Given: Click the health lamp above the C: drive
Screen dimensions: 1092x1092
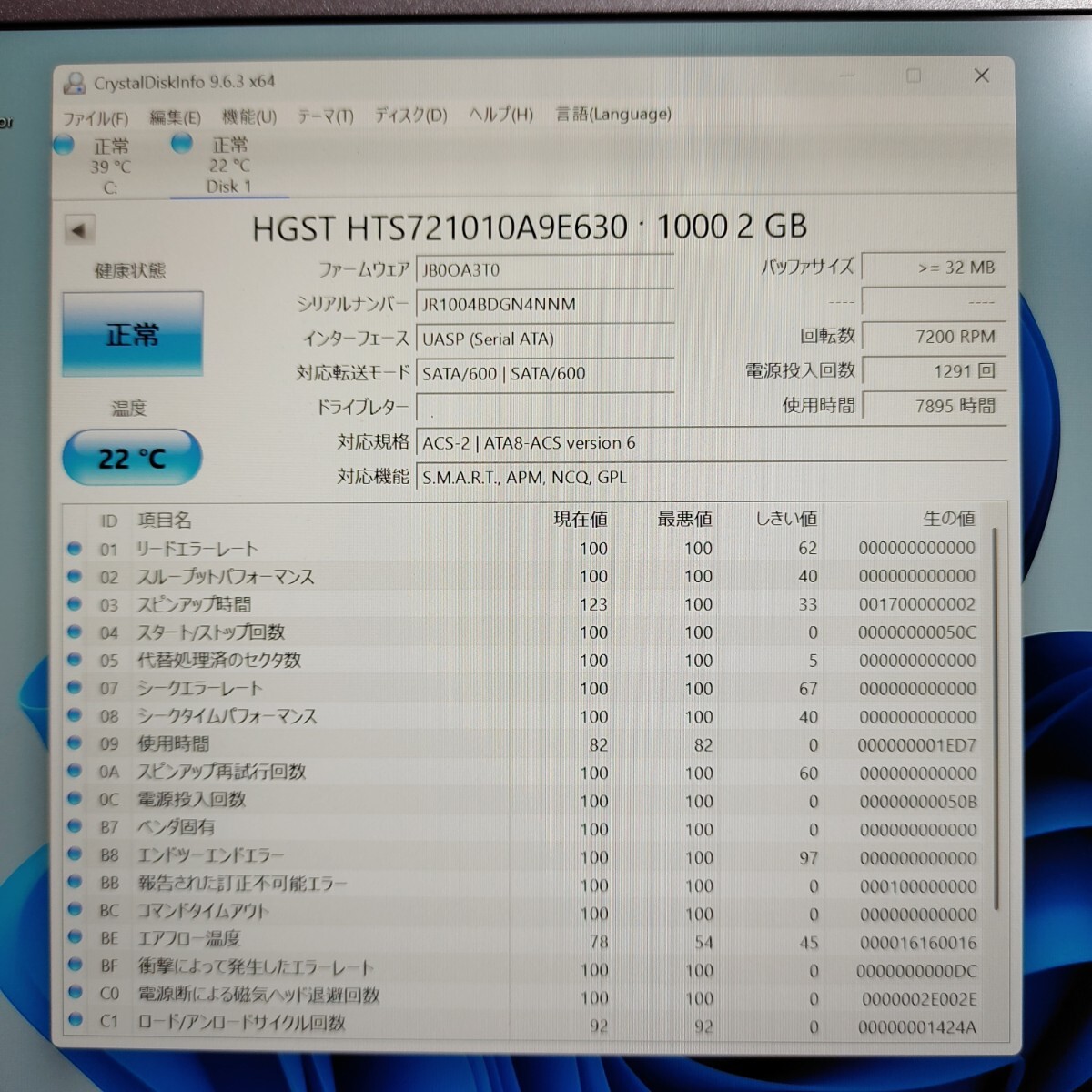Looking at the screenshot, I should point(63,144).
